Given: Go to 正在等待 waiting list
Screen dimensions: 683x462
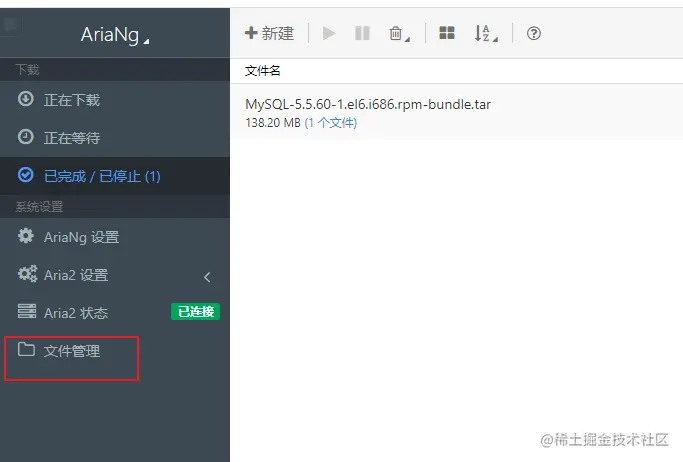Looking at the screenshot, I should (x=115, y=138).
